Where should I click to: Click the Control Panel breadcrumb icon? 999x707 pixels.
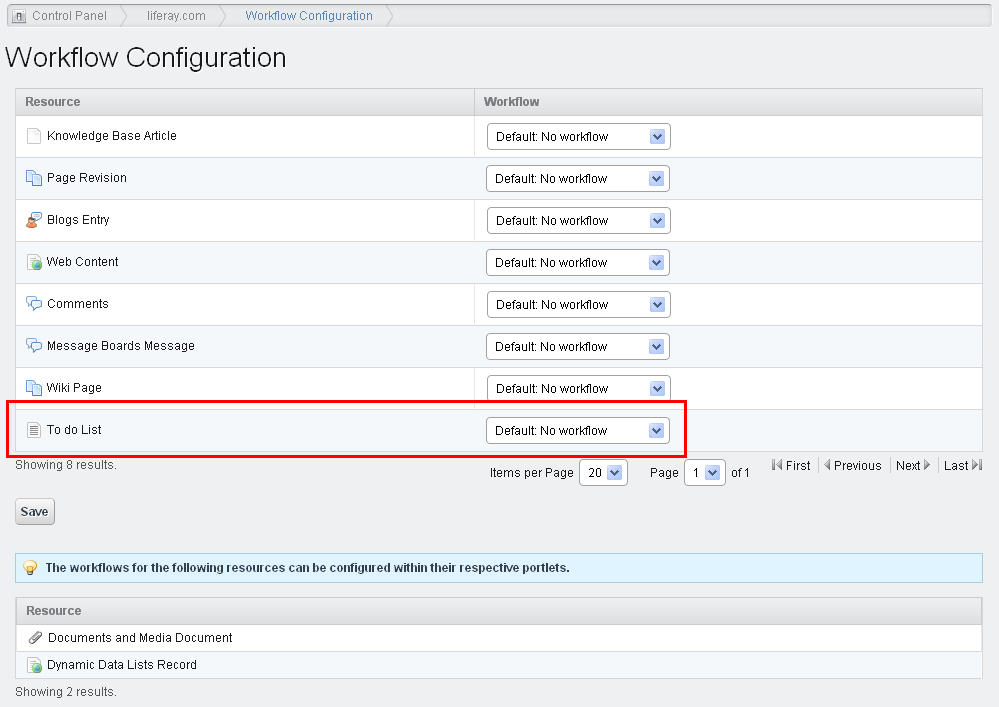pos(20,16)
